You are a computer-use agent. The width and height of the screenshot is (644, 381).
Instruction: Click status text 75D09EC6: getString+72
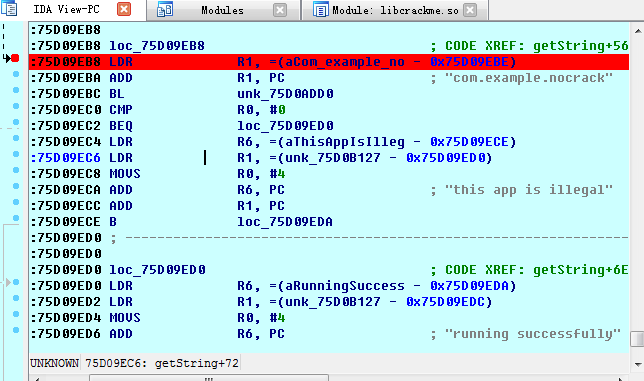pos(162,363)
